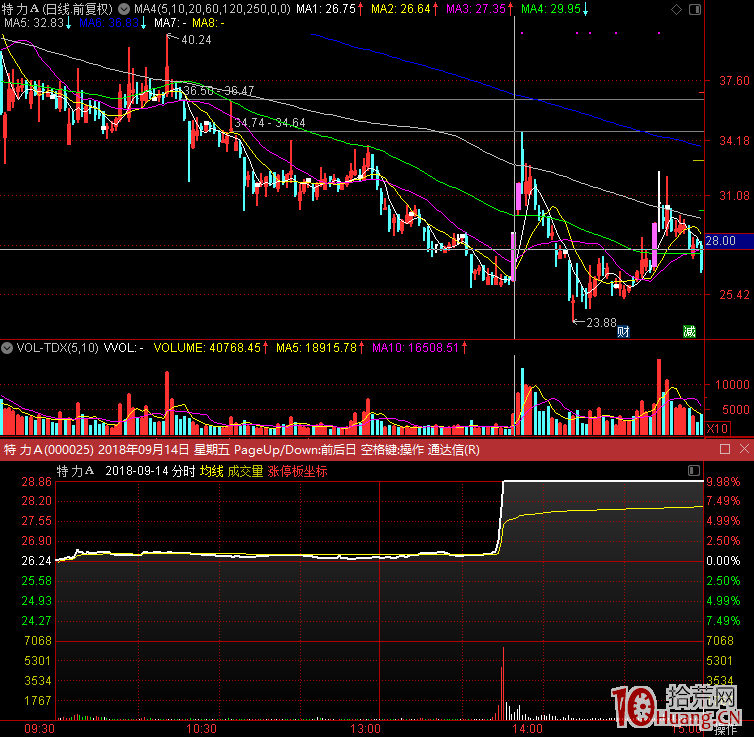Click the 23.88 low price annotation
This screenshot has height=737, width=754.
[x=601, y=323]
